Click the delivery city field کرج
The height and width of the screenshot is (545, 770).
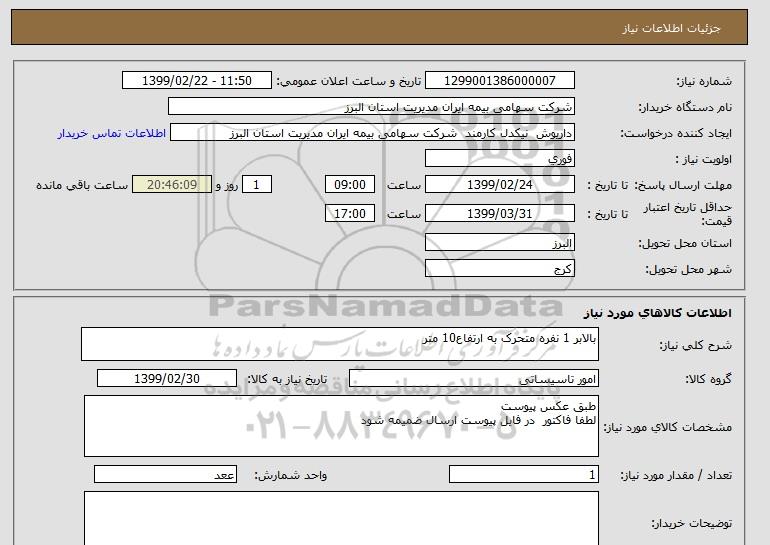[x=499, y=269]
